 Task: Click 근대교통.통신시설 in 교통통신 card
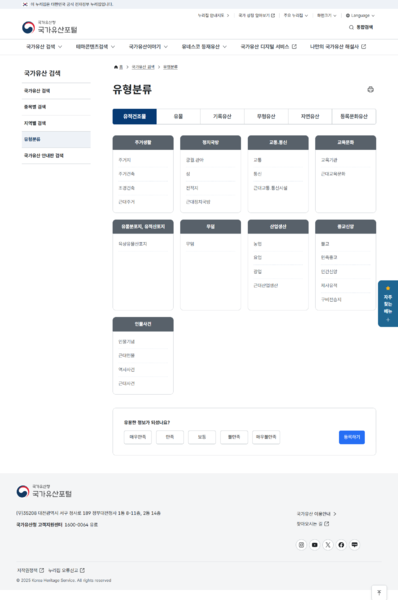click(271, 188)
